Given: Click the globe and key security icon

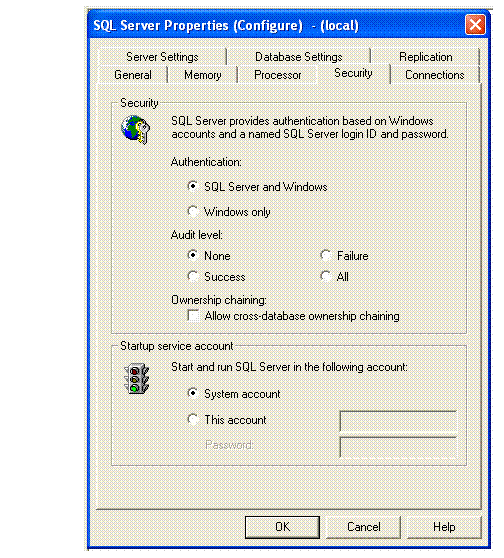Looking at the screenshot, I should 135,129.
